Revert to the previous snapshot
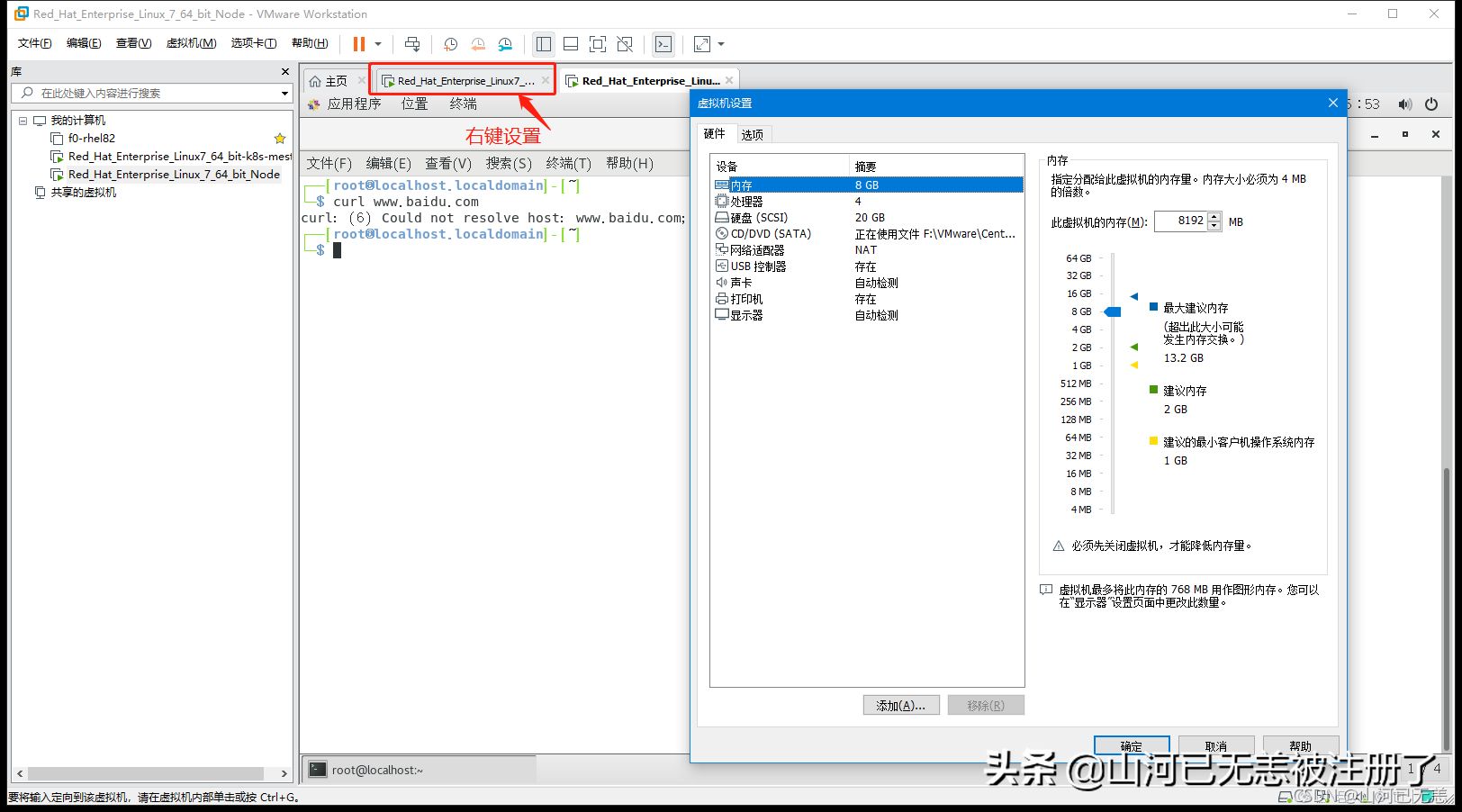Screen dimensions: 1462x812 click(x=478, y=43)
